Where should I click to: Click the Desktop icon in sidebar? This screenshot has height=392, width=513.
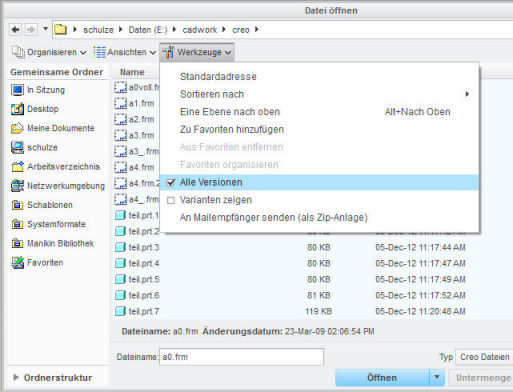point(17,109)
